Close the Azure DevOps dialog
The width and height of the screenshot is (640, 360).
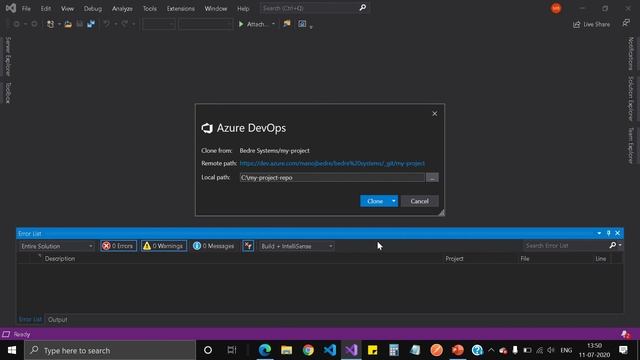pyautogui.click(x=435, y=114)
